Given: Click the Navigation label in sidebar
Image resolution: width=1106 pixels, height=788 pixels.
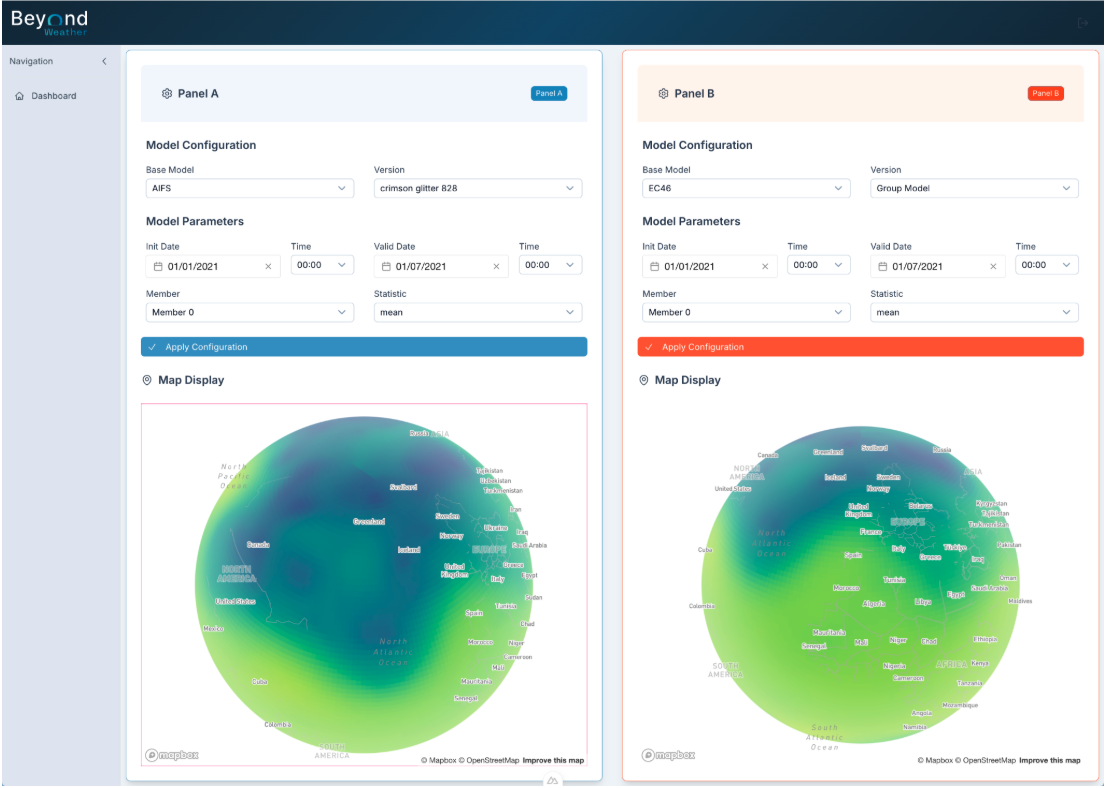Looking at the screenshot, I should pos(31,61).
